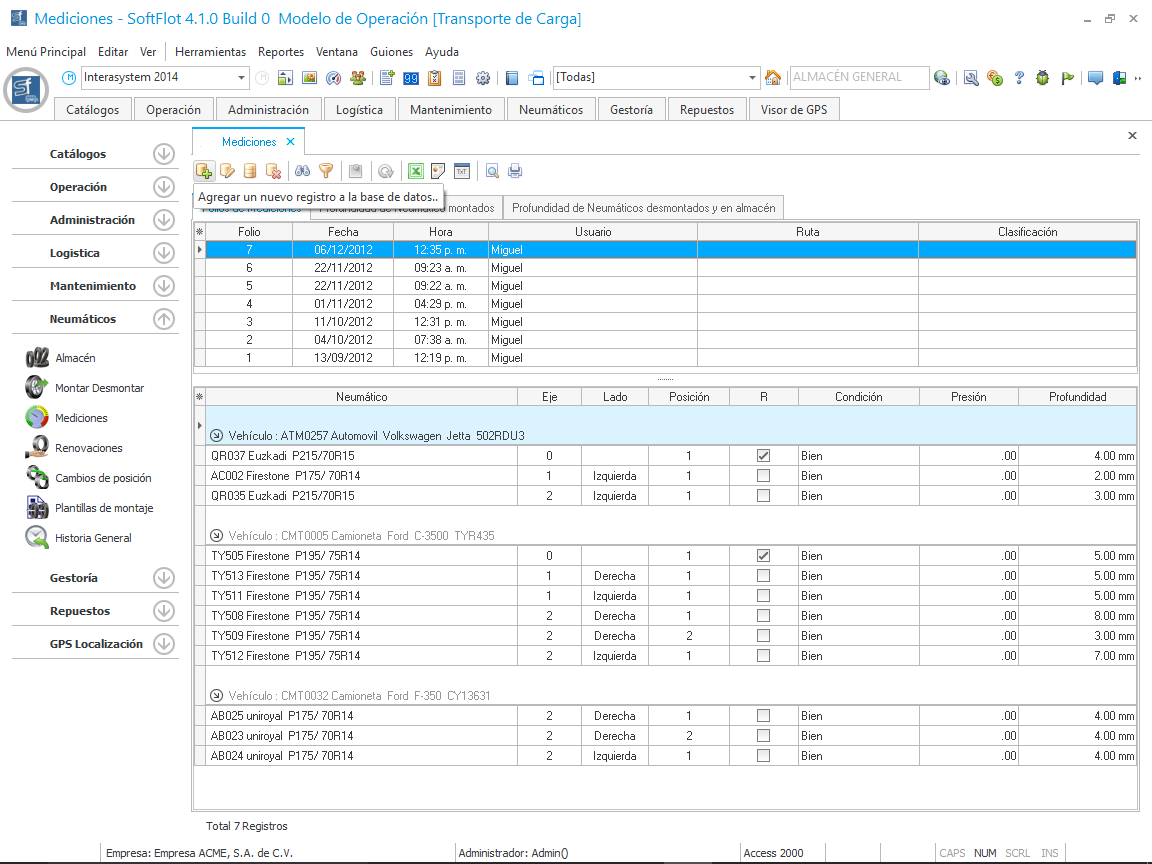Open the Herramientas menu
Viewport: 1152px width, 864px height.
tap(210, 52)
